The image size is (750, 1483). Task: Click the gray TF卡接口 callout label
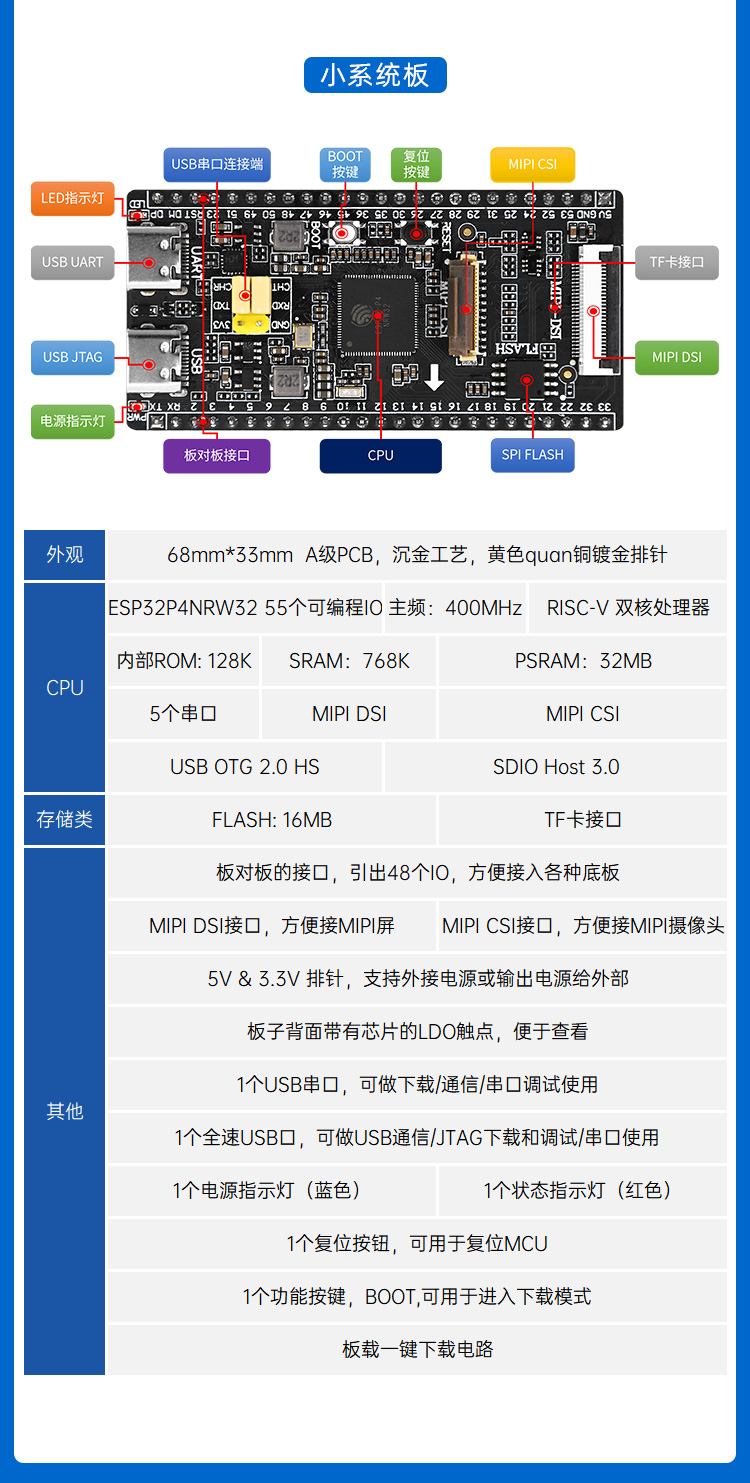pos(677,262)
